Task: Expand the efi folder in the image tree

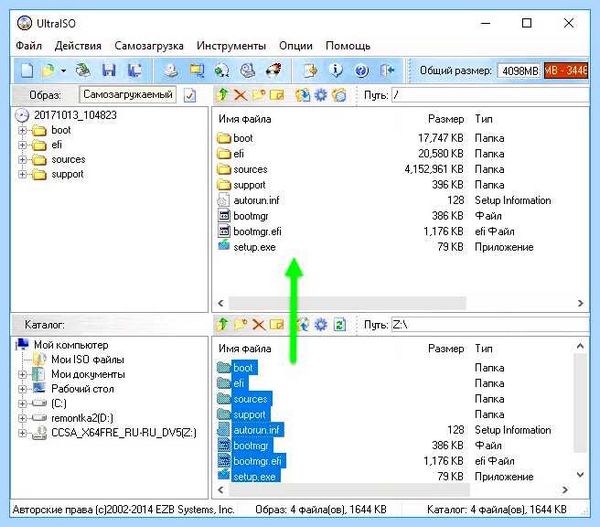Action: point(23,145)
